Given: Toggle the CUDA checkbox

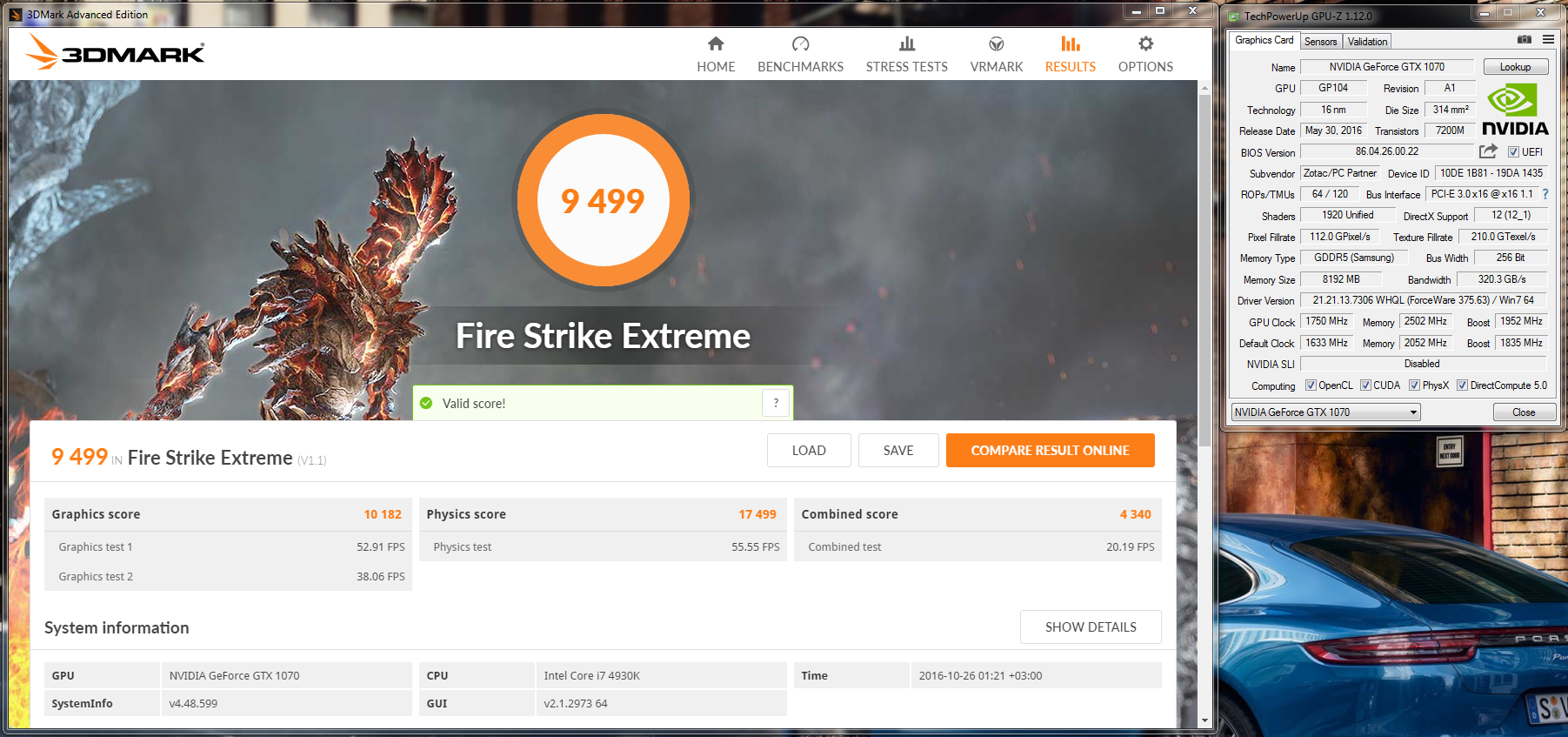Looking at the screenshot, I should 1365,385.
